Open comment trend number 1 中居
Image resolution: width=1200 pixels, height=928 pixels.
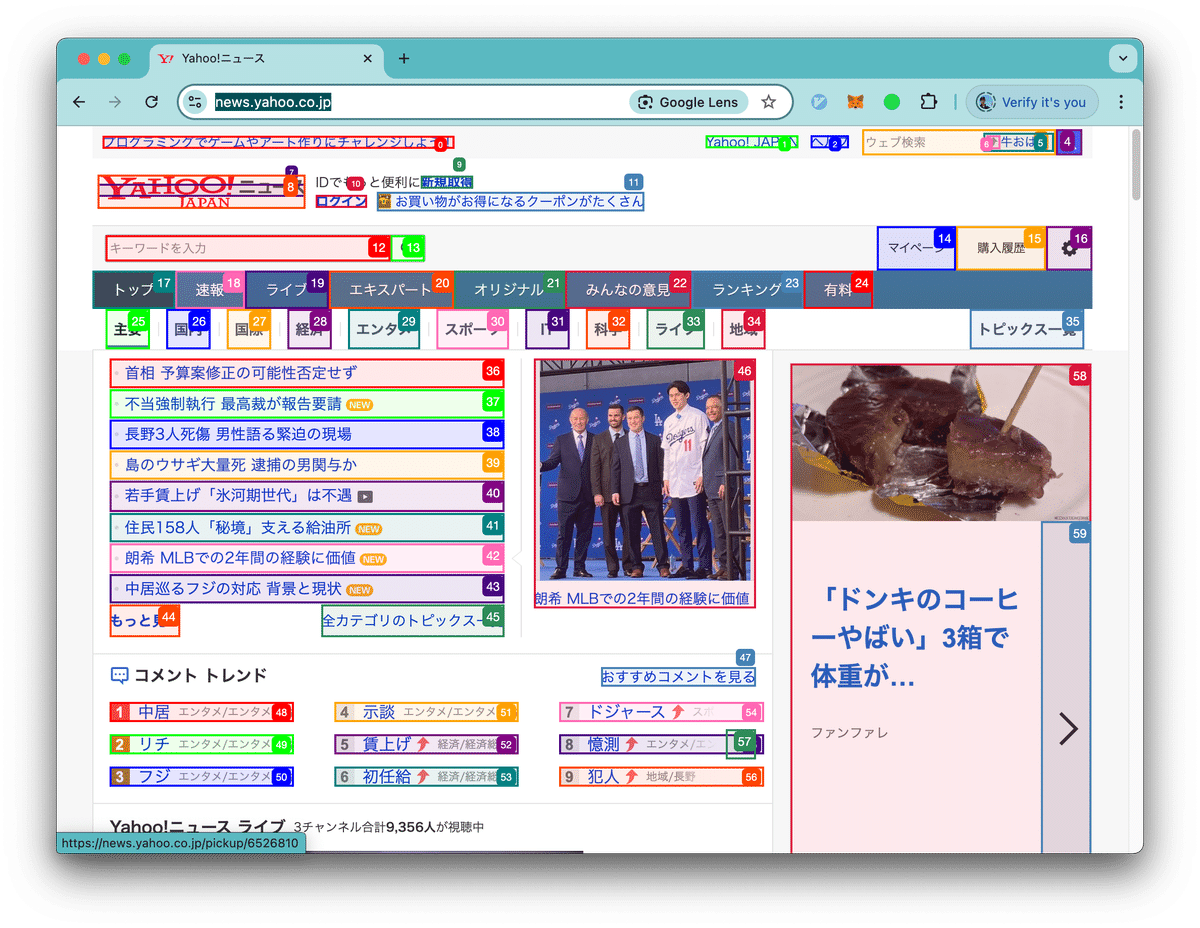coord(200,713)
